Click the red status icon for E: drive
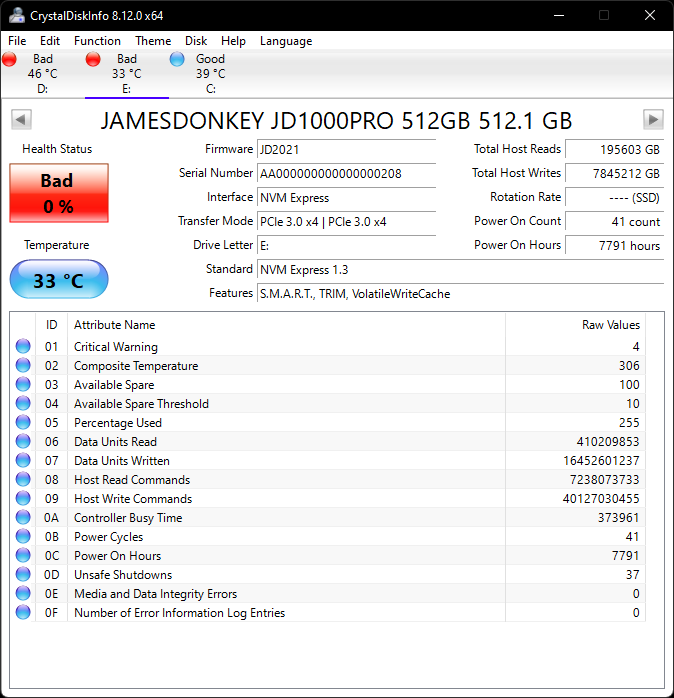This screenshot has width=674, height=698. (x=93, y=59)
